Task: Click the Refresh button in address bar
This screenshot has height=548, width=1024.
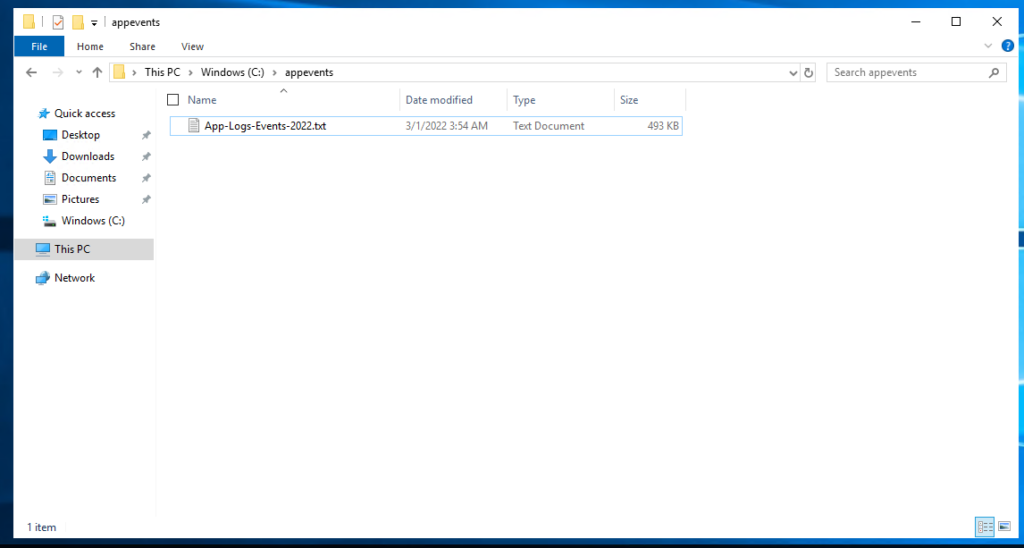Action: pos(808,72)
